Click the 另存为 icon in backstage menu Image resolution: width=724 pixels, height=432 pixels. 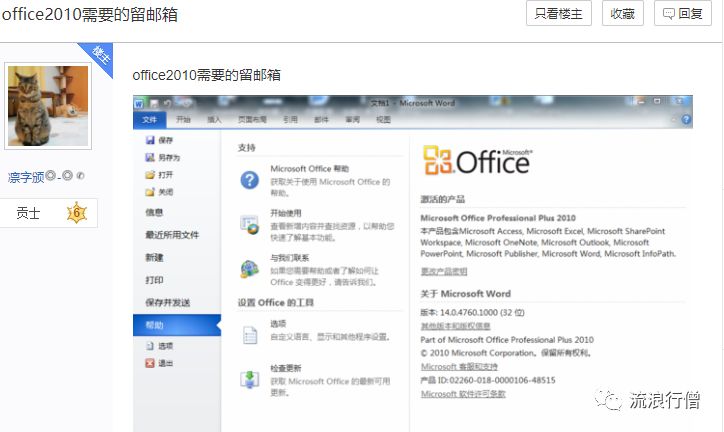(x=150, y=157)
